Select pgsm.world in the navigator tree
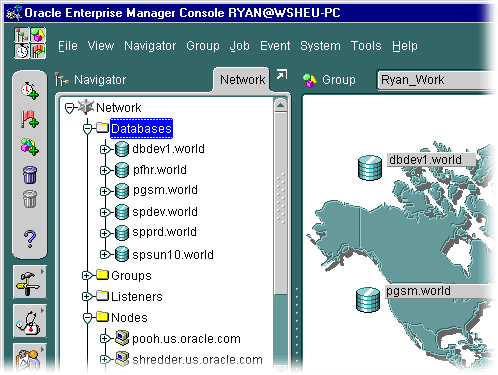Screen dimensions: 498x375 [x=165, y=190]
